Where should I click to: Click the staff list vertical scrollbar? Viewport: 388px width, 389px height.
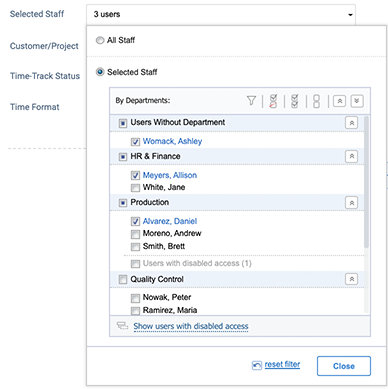[366, 182]
